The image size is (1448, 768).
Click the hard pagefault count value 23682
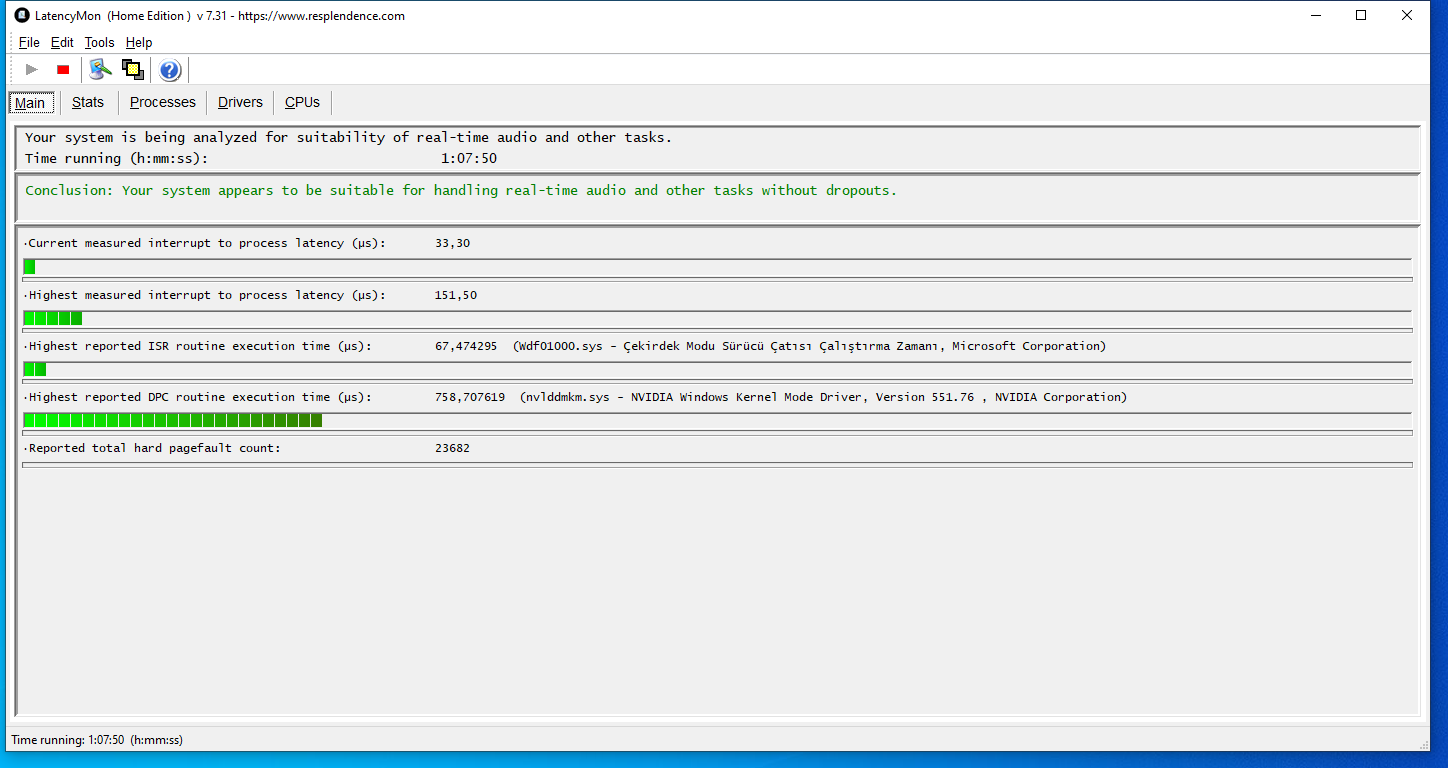[453, 448]
